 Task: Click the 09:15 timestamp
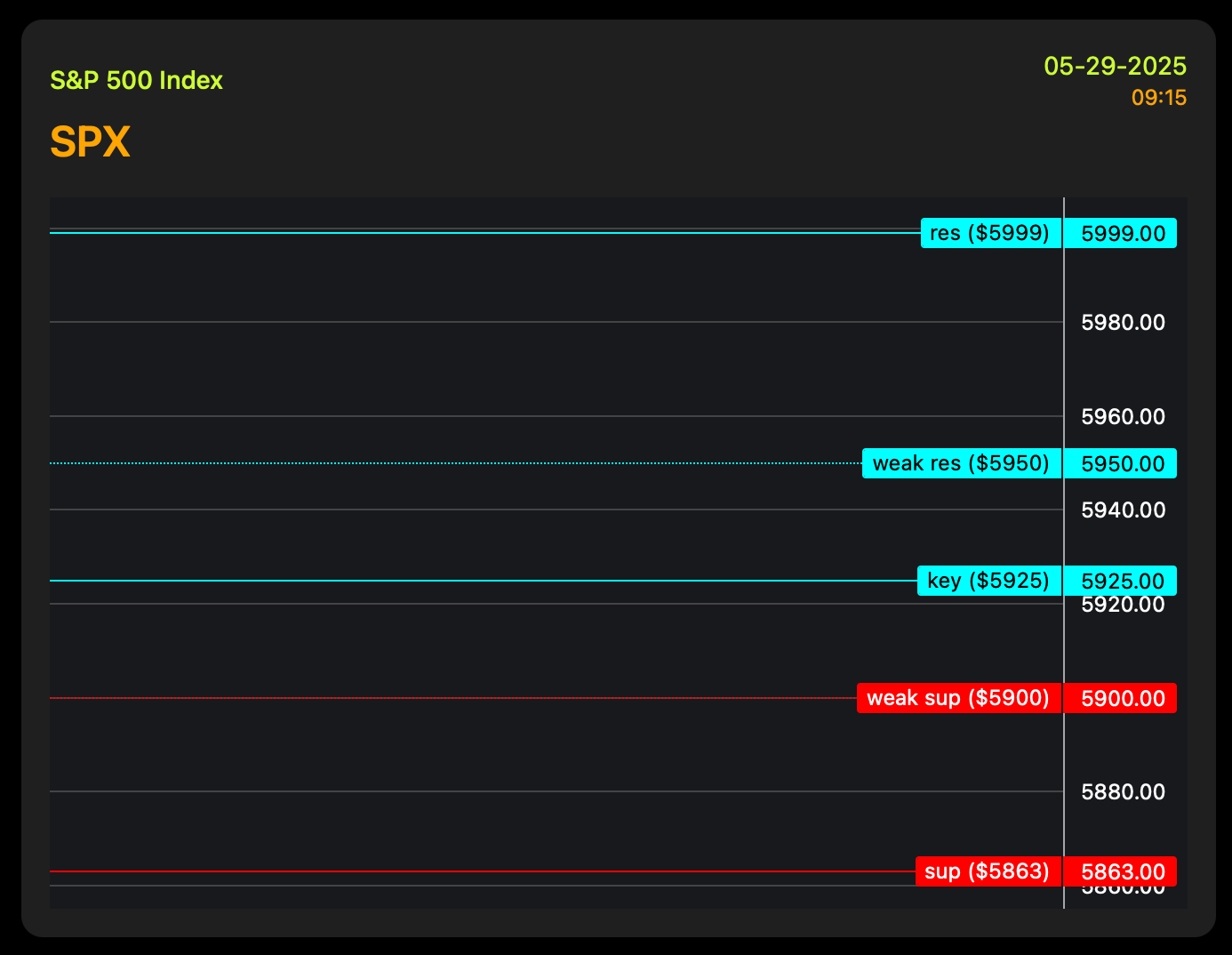point(1159,98)
